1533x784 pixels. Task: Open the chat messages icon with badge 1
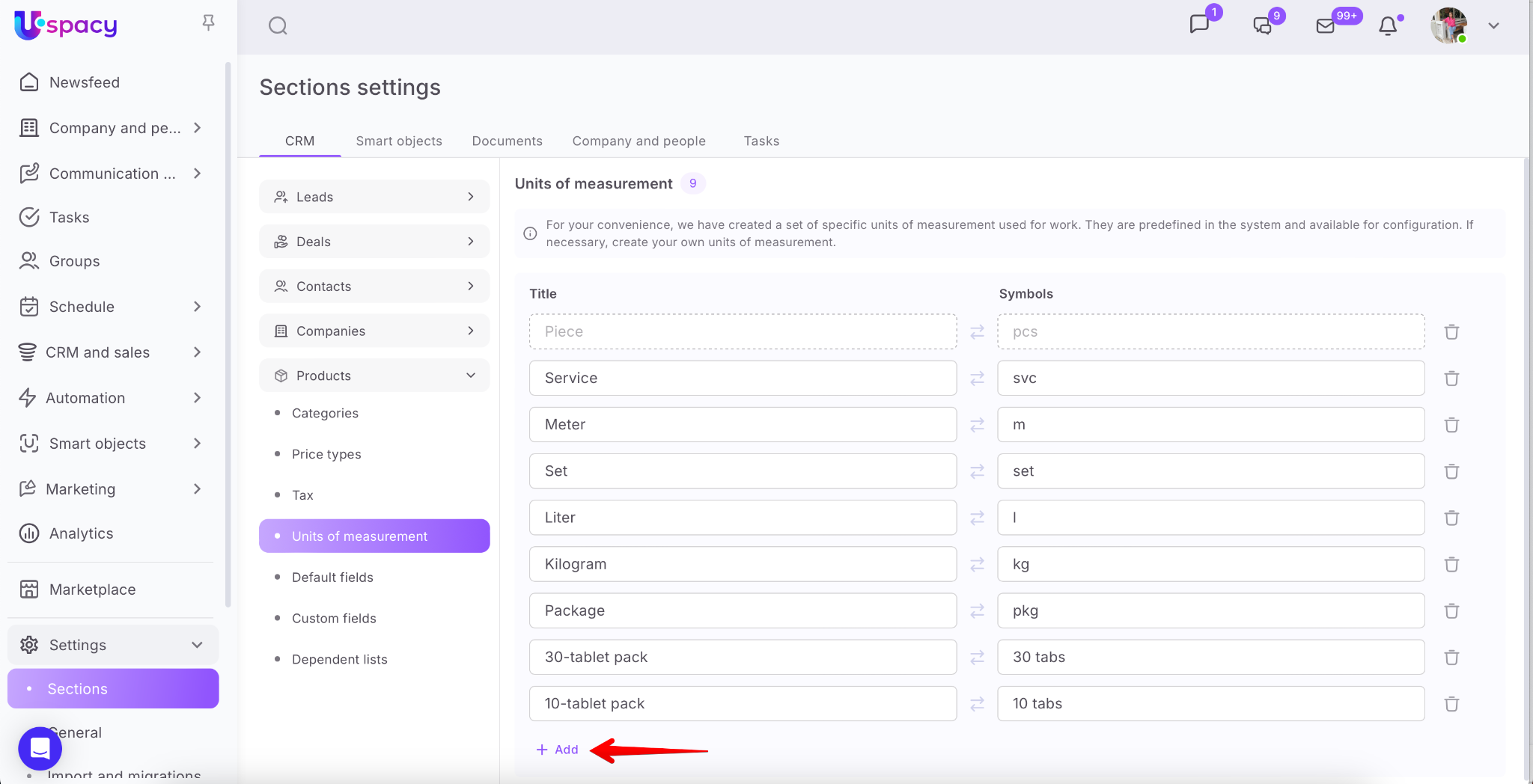[1199, 25]
